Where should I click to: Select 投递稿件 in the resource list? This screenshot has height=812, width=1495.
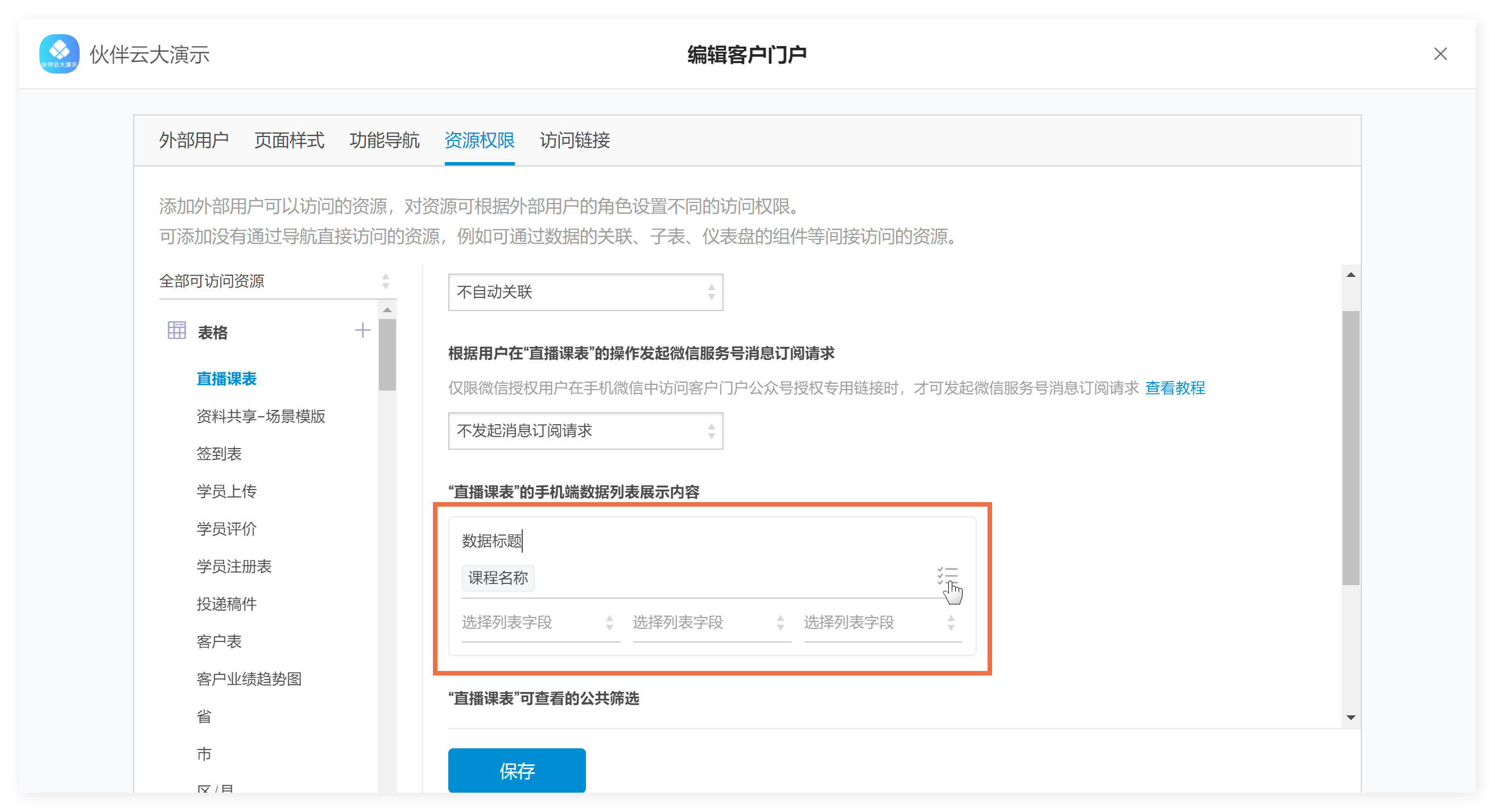(x=226, y=604)
